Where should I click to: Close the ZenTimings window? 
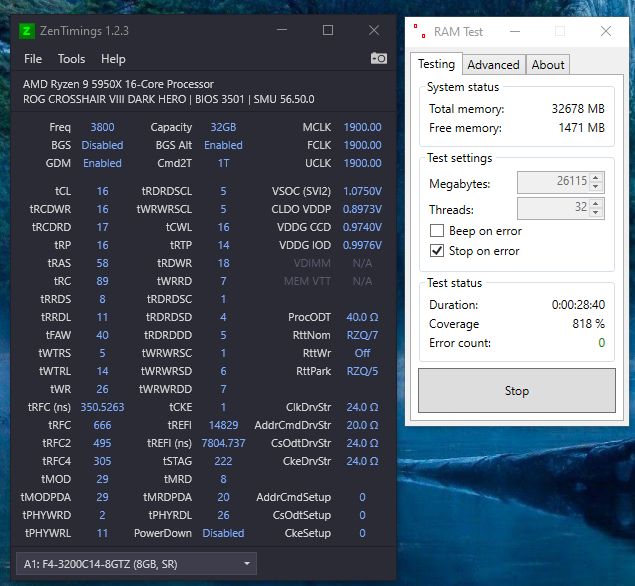[x=374, y=30]
